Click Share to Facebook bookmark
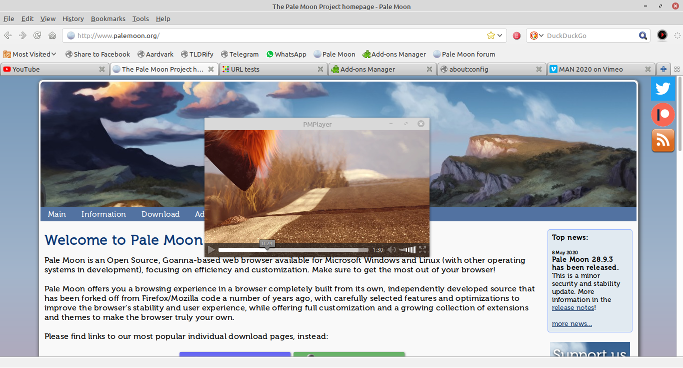The height and width of the screenshot is (368, 683). tap(98, 54)
